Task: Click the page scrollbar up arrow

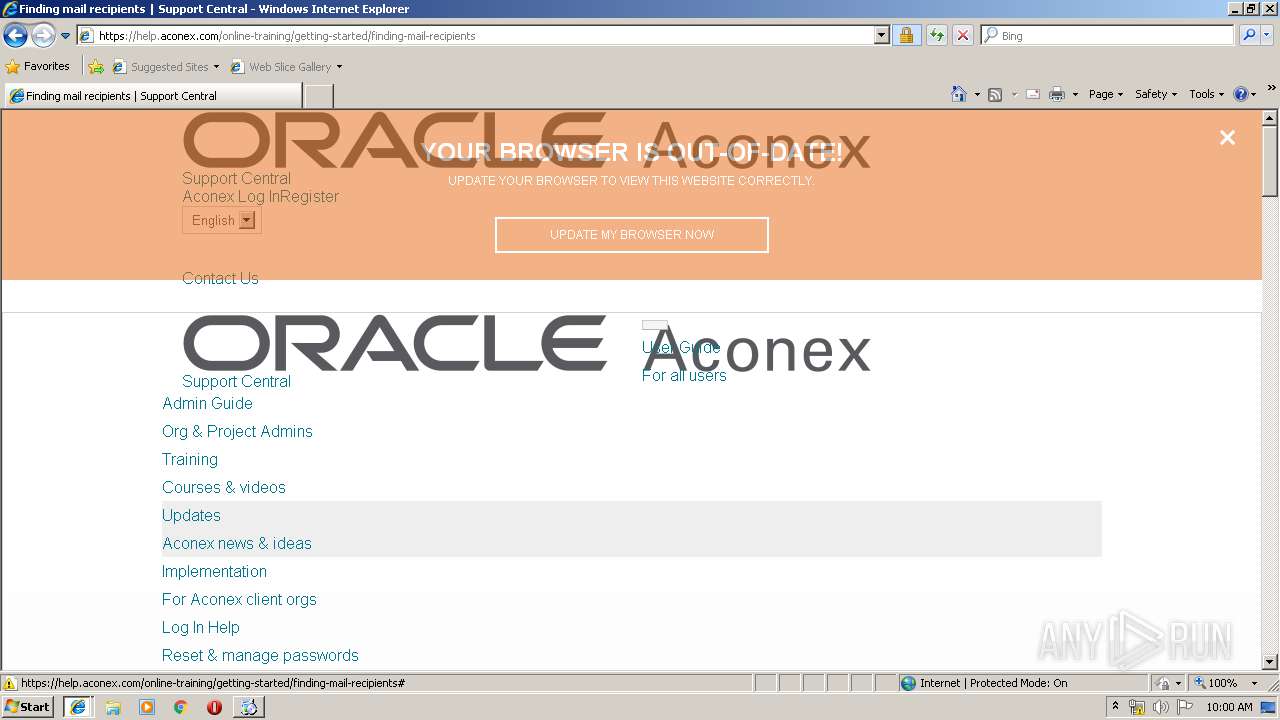Action: point(1270,118)
